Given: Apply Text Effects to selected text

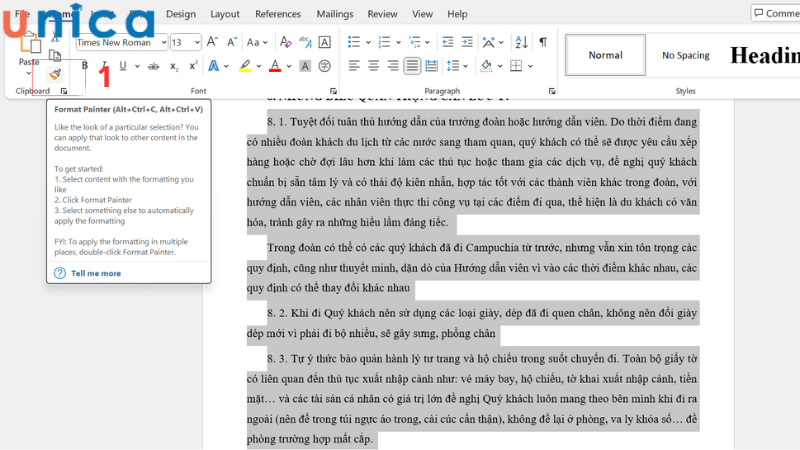Looking at the screenshot, I should pos(214,66).
